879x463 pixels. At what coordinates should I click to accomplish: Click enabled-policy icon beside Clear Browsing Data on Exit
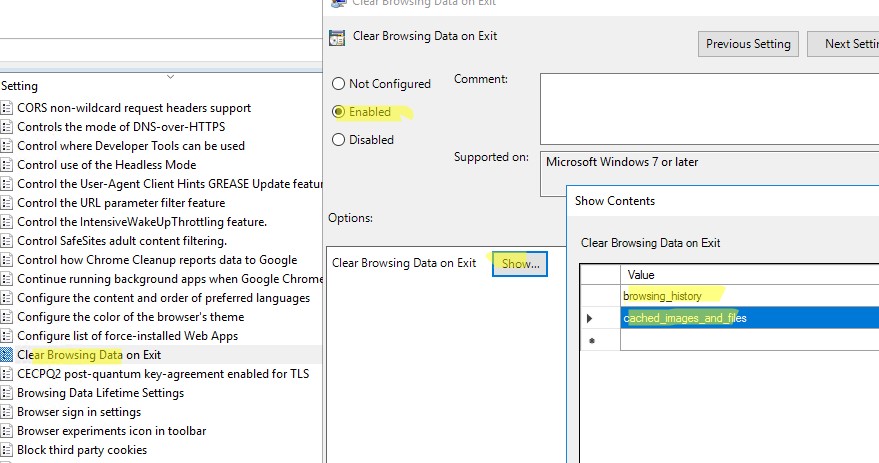(x=6, y=355)
